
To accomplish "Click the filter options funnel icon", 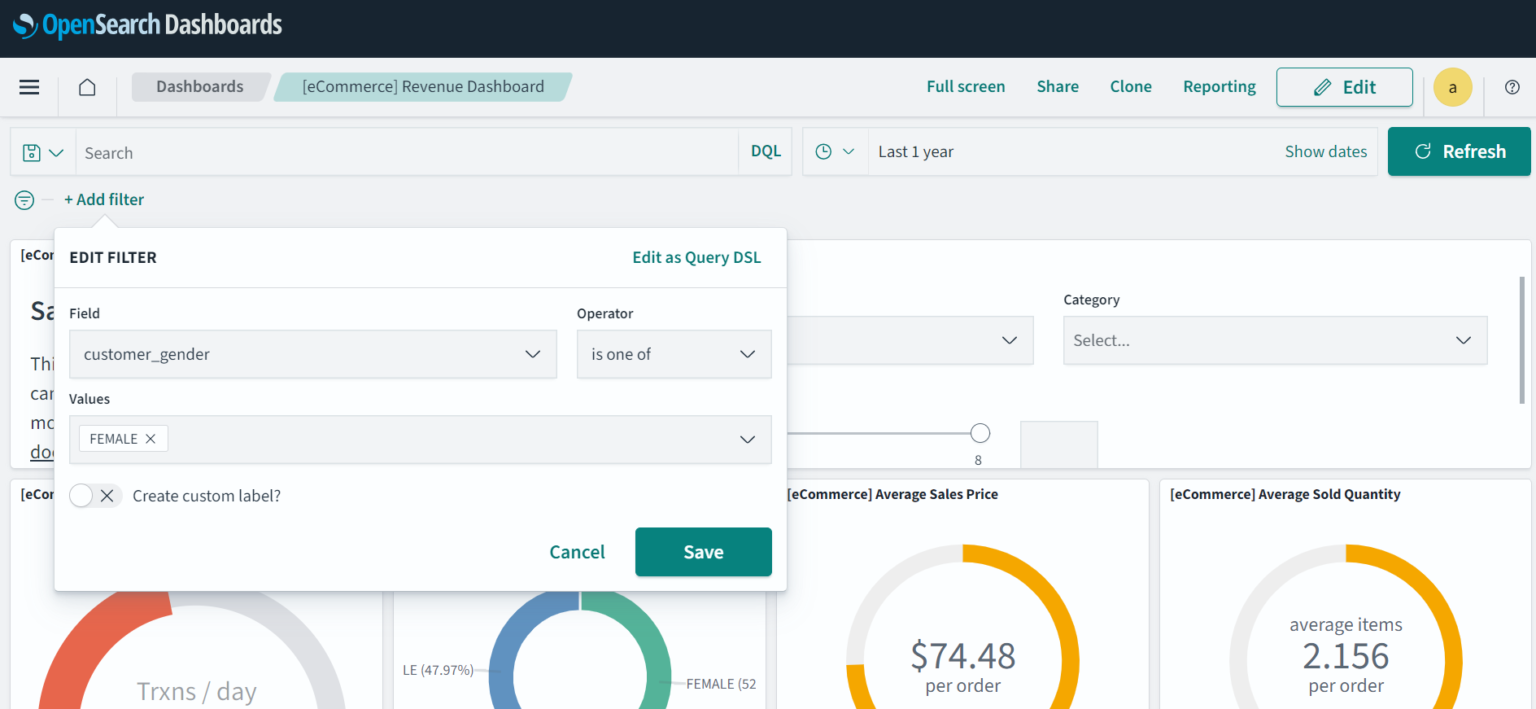I will pyautogui.click(x=25, y=200).
